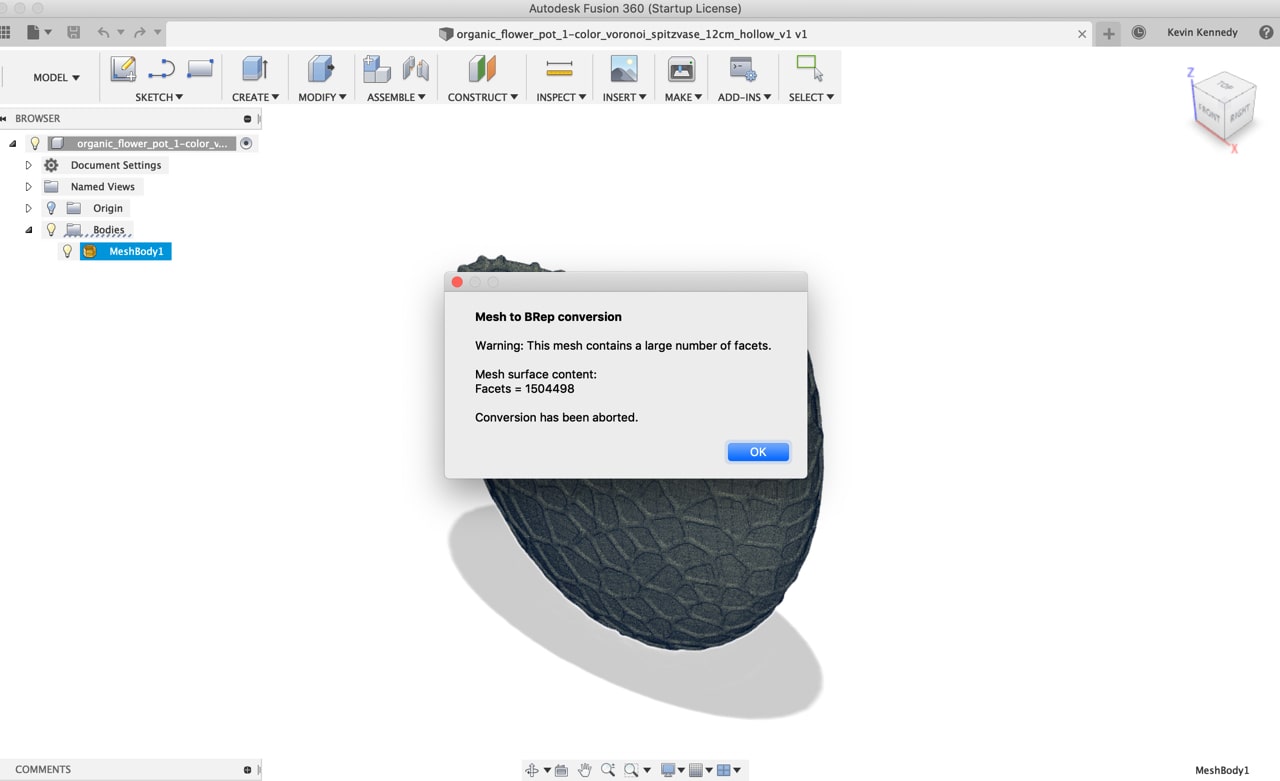Viewport: 1280px width, 781px height.
Task: Select the Extrude tool in Create
Action: pos(255,69)
